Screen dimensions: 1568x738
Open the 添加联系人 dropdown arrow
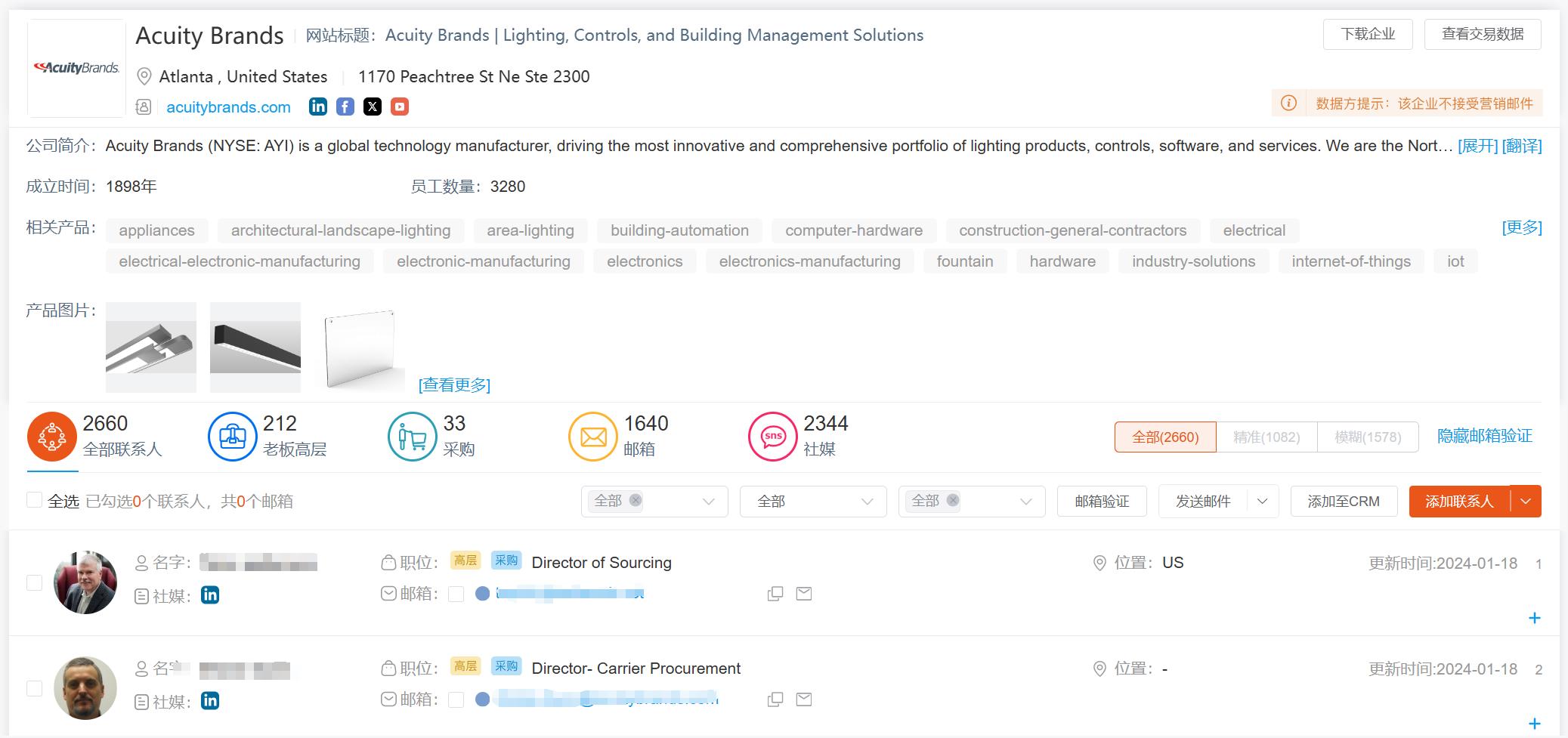point(1526,502)
